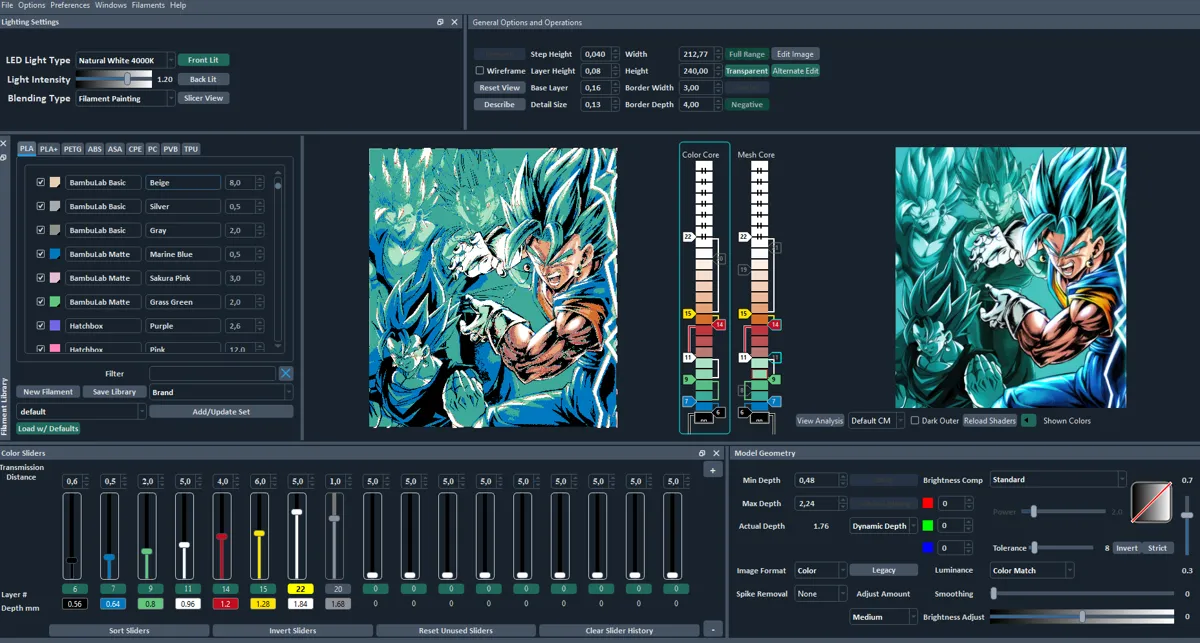The image size is (1200, 643).
Task: Click the minus button in Color Sliders
Action: pos(712,629)
